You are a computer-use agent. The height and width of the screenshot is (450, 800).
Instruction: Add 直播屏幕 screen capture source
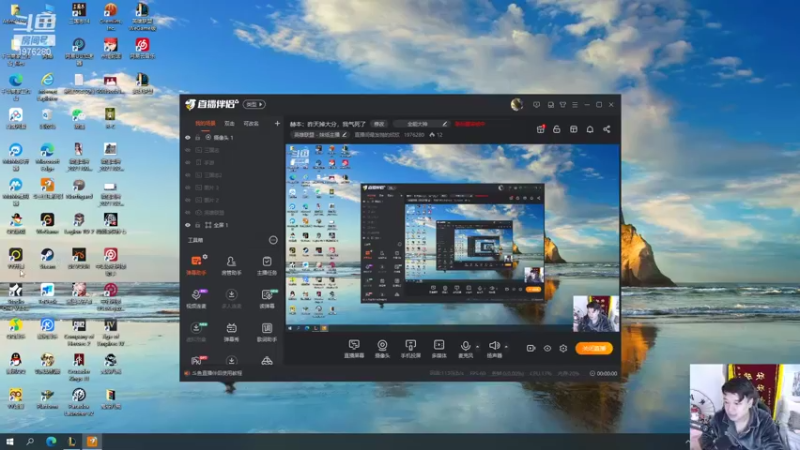pyautogui.click(x=354, y=348)
